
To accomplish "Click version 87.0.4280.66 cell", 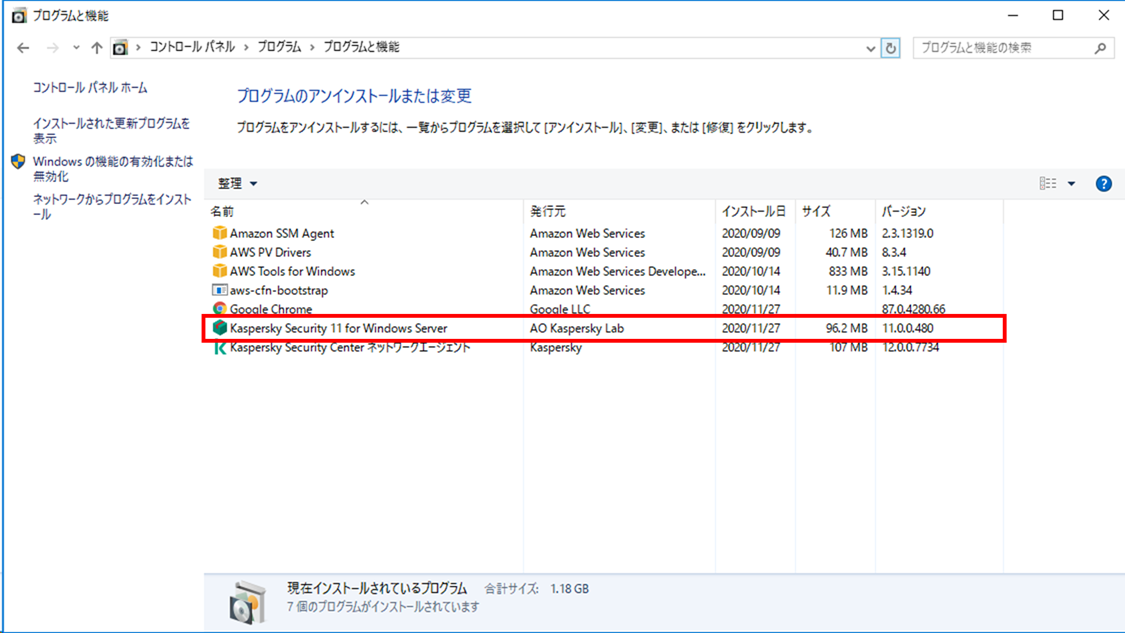I will (913, 309).
